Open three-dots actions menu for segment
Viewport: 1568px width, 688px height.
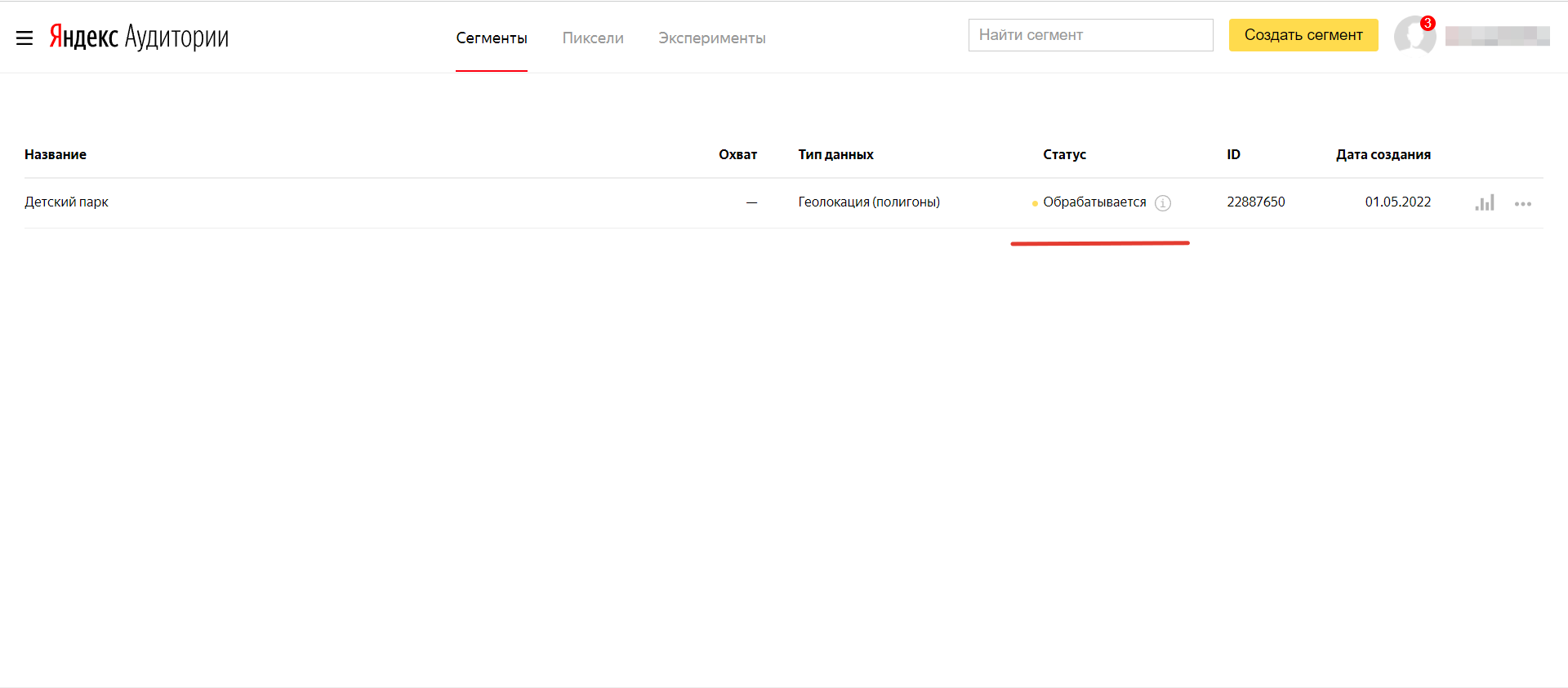point(1522,203)
